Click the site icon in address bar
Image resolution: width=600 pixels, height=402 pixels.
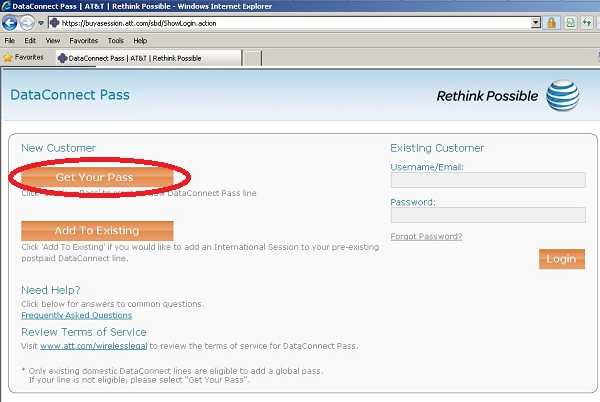tap(54, 23)
